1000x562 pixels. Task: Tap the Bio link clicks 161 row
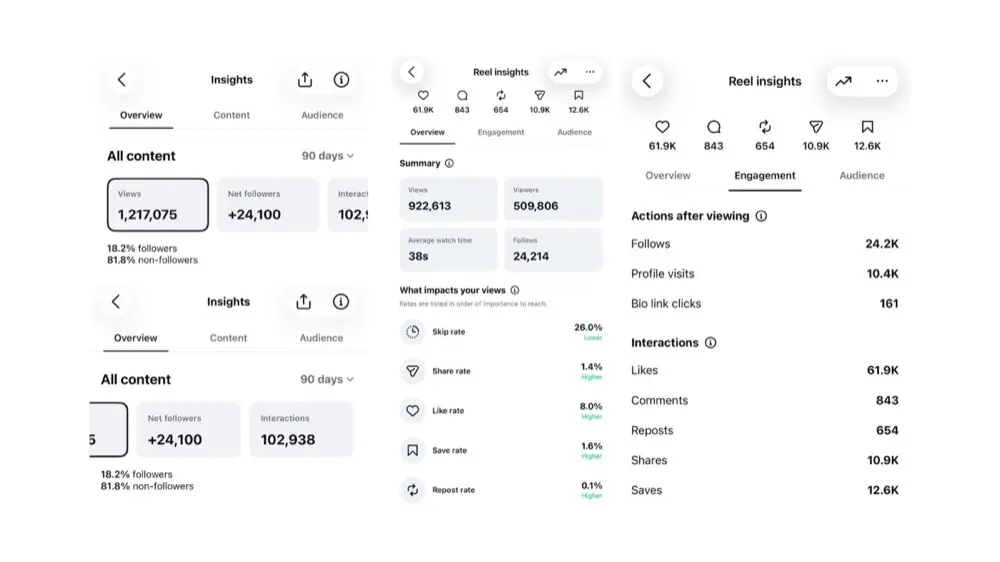(765, 304)
